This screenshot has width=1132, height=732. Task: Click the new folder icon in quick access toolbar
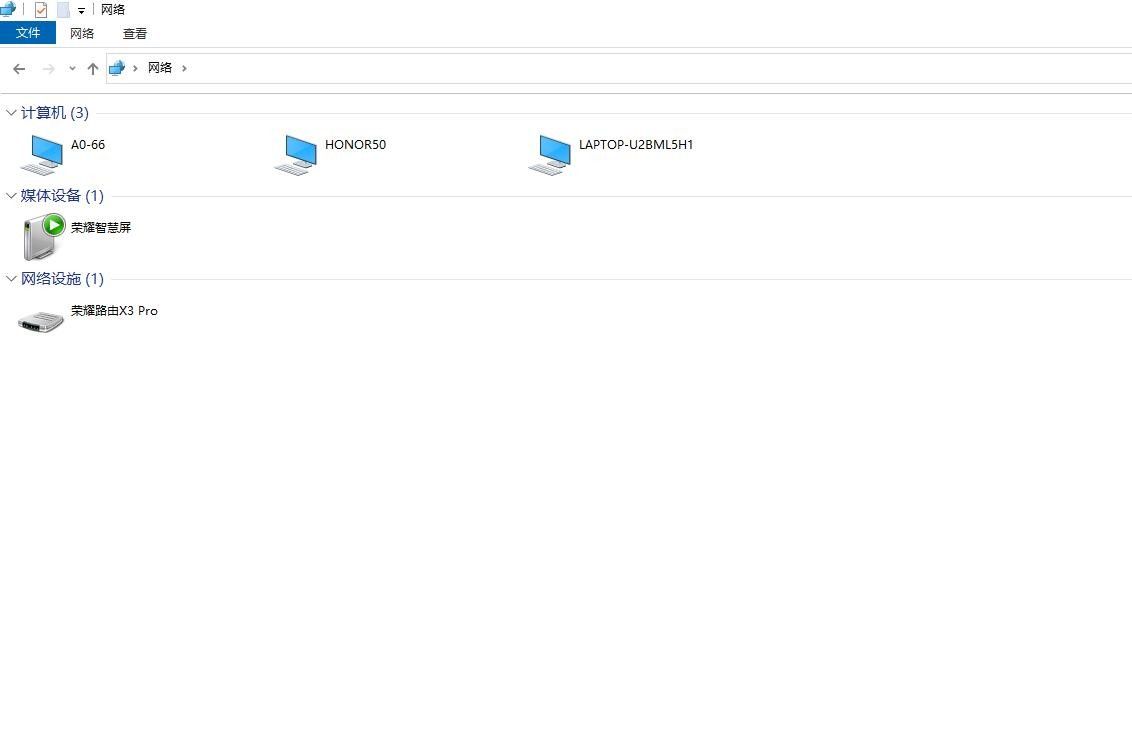63,10
